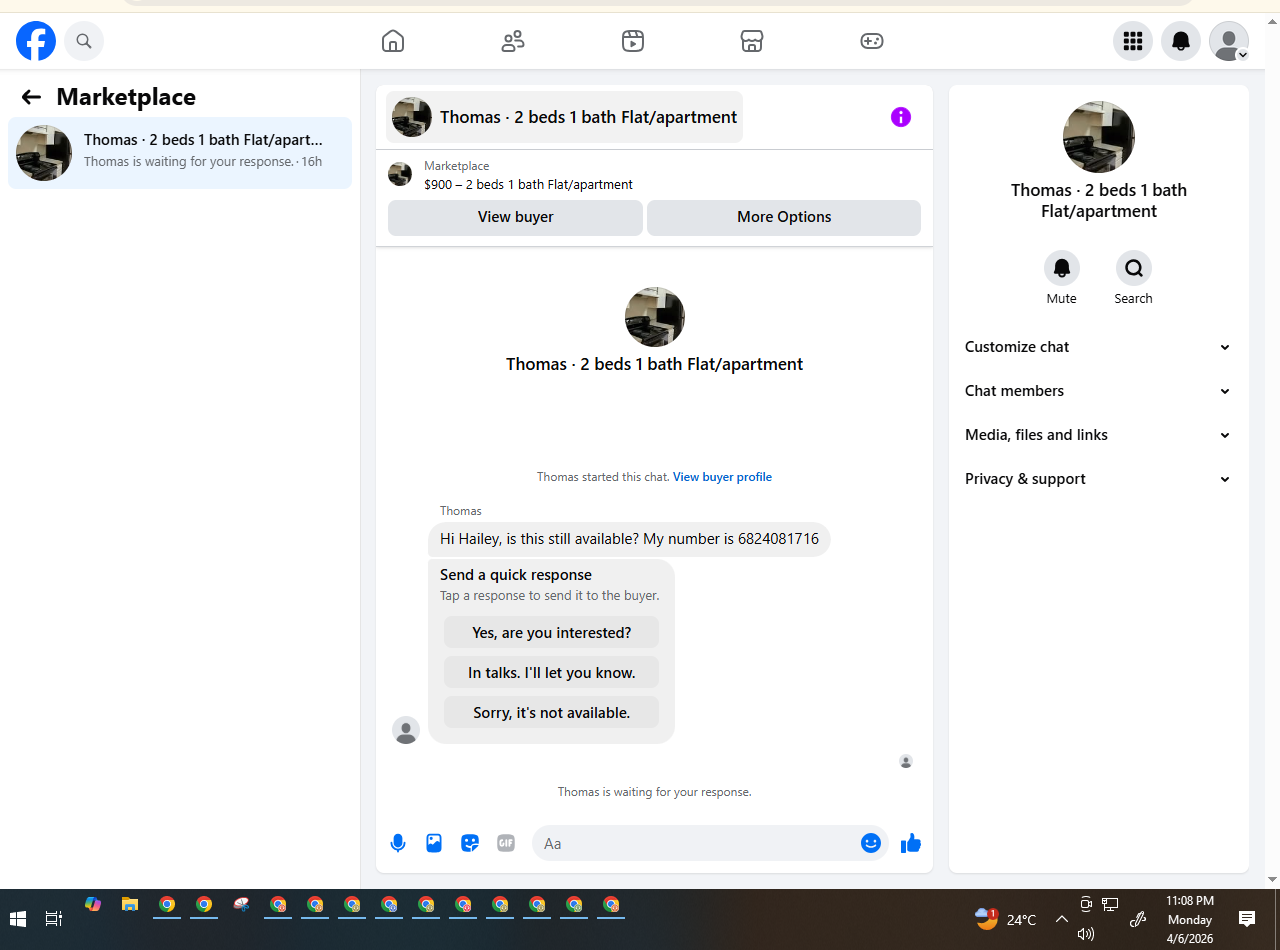Select the Thomas conversation in the left list
This screenshot has width=1280, height=950.
click(180, 153)
